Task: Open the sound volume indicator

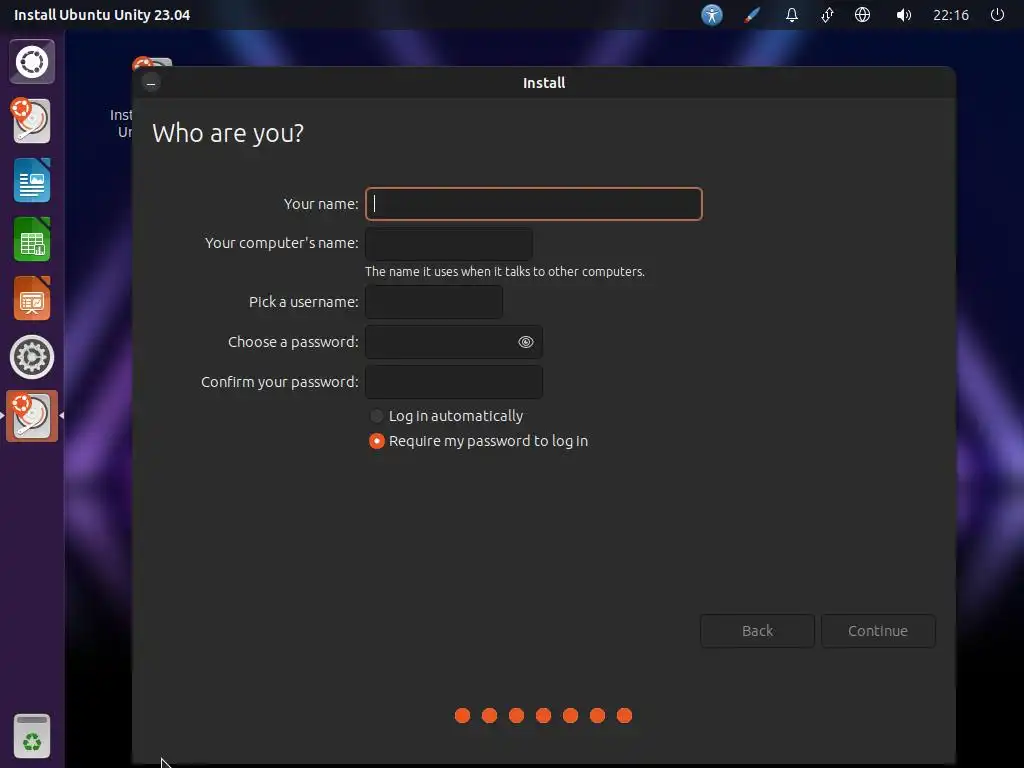Action: click(903, 14)
